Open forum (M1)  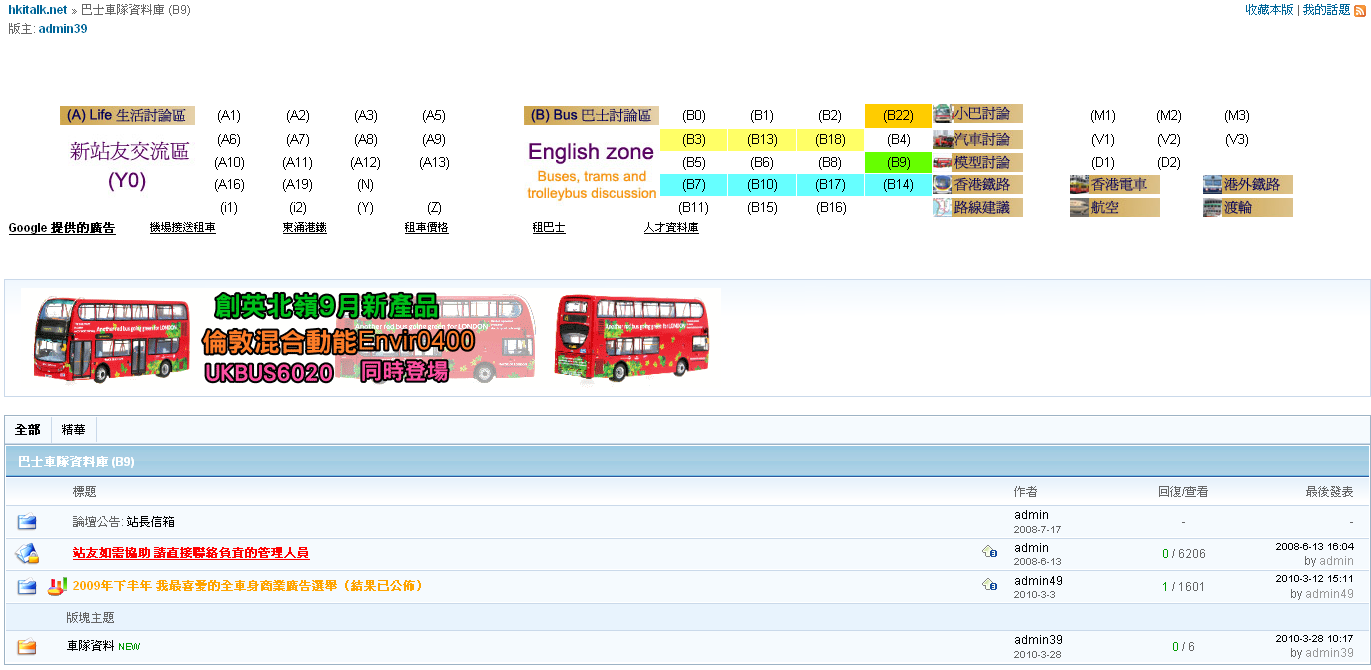coord(1102,116)
